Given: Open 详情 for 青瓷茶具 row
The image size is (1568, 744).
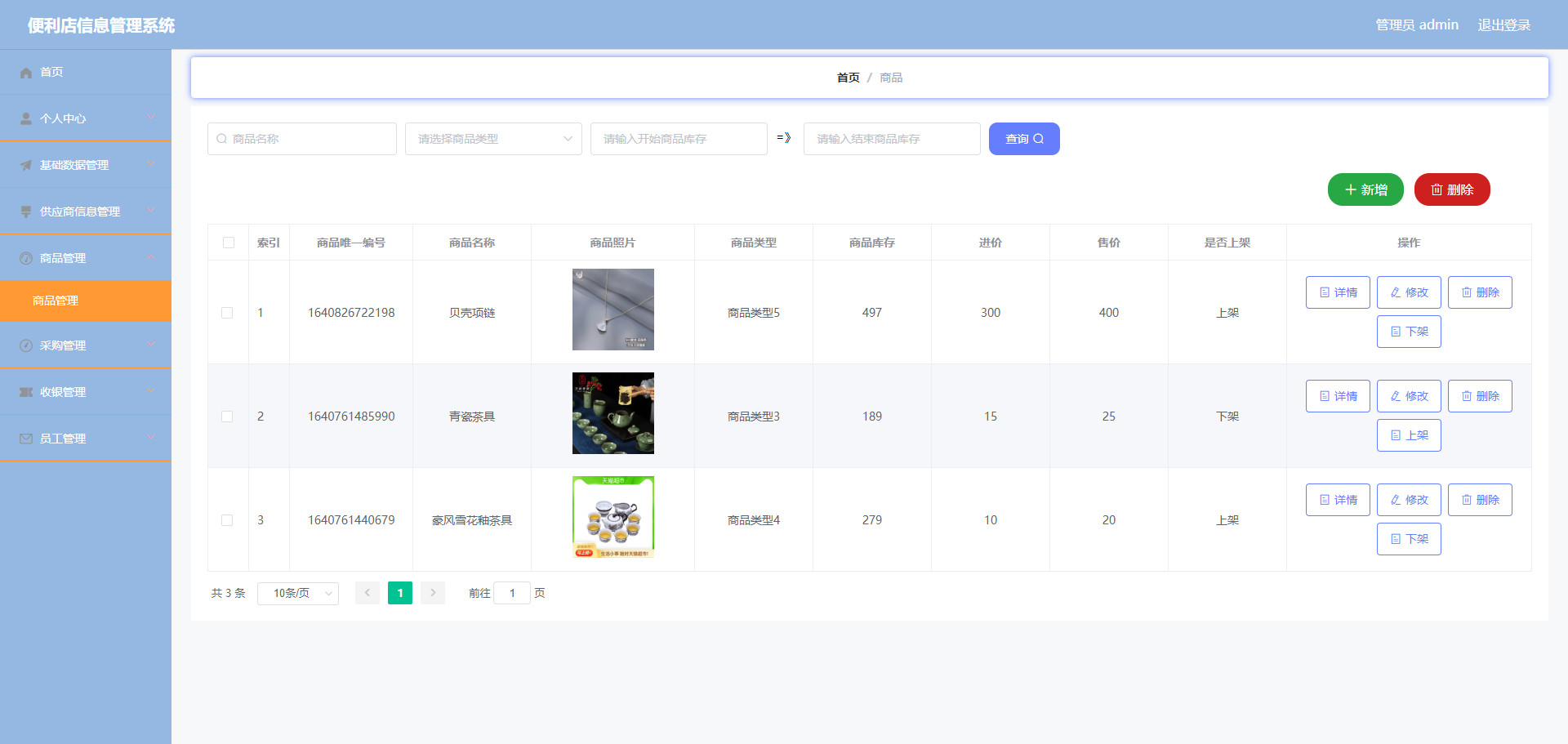Looking at the screenshot, I should click(1338, 396).
